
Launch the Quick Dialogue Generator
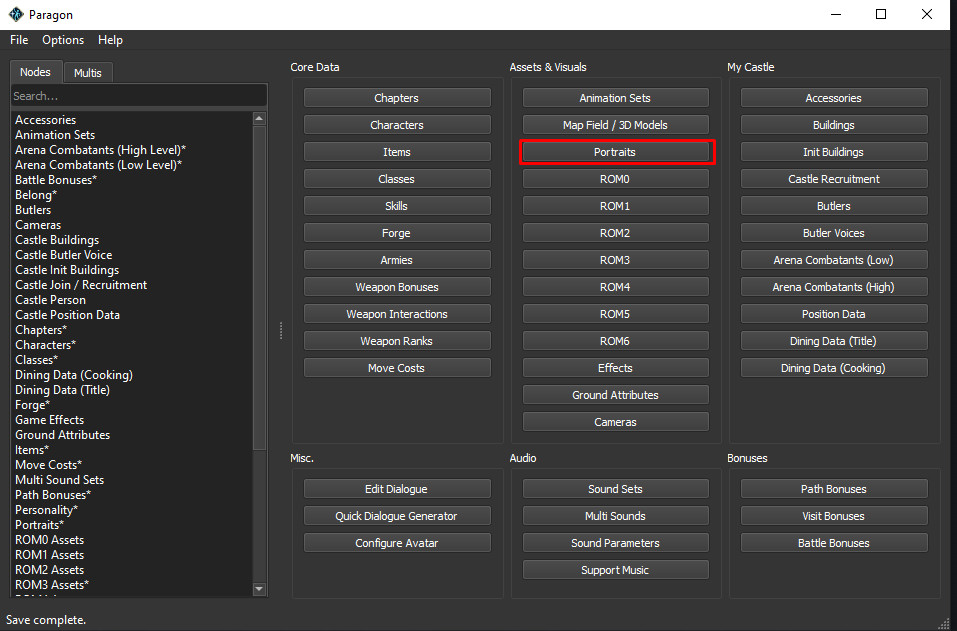click(397, 516)
